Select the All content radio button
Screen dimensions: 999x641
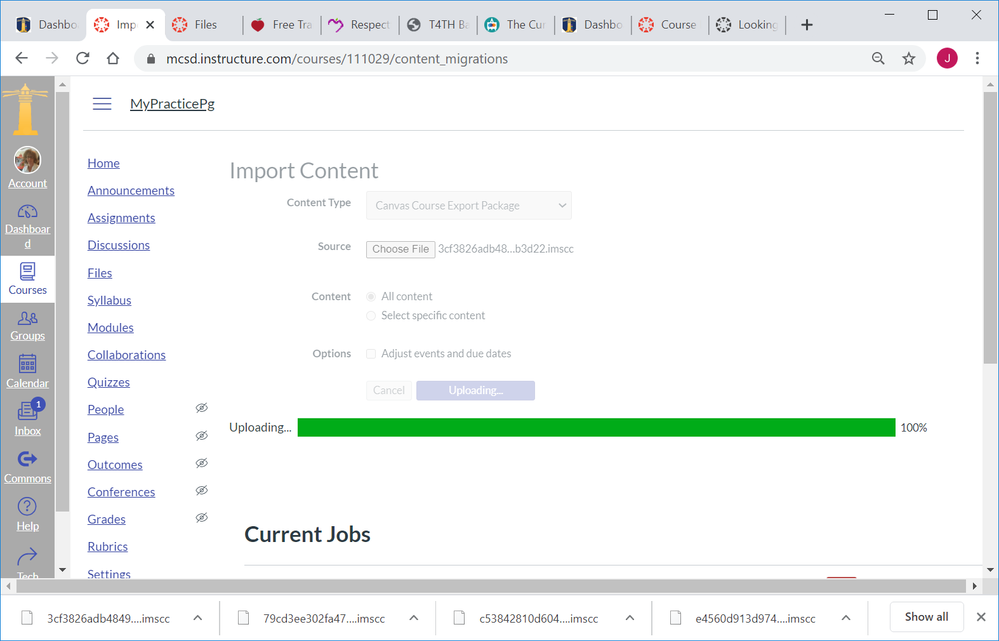pyautogui.click(x=371, y=297)
